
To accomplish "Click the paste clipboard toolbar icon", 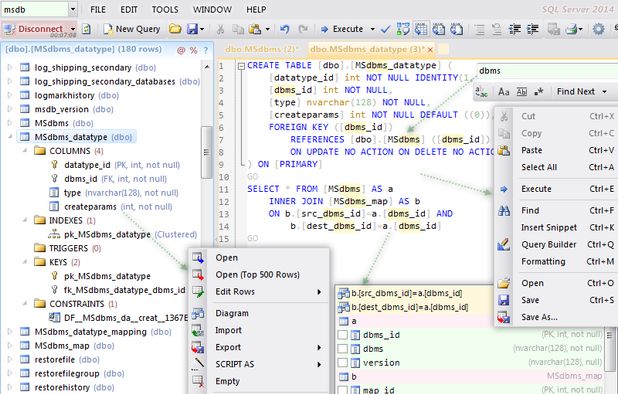I will point(255,29).
